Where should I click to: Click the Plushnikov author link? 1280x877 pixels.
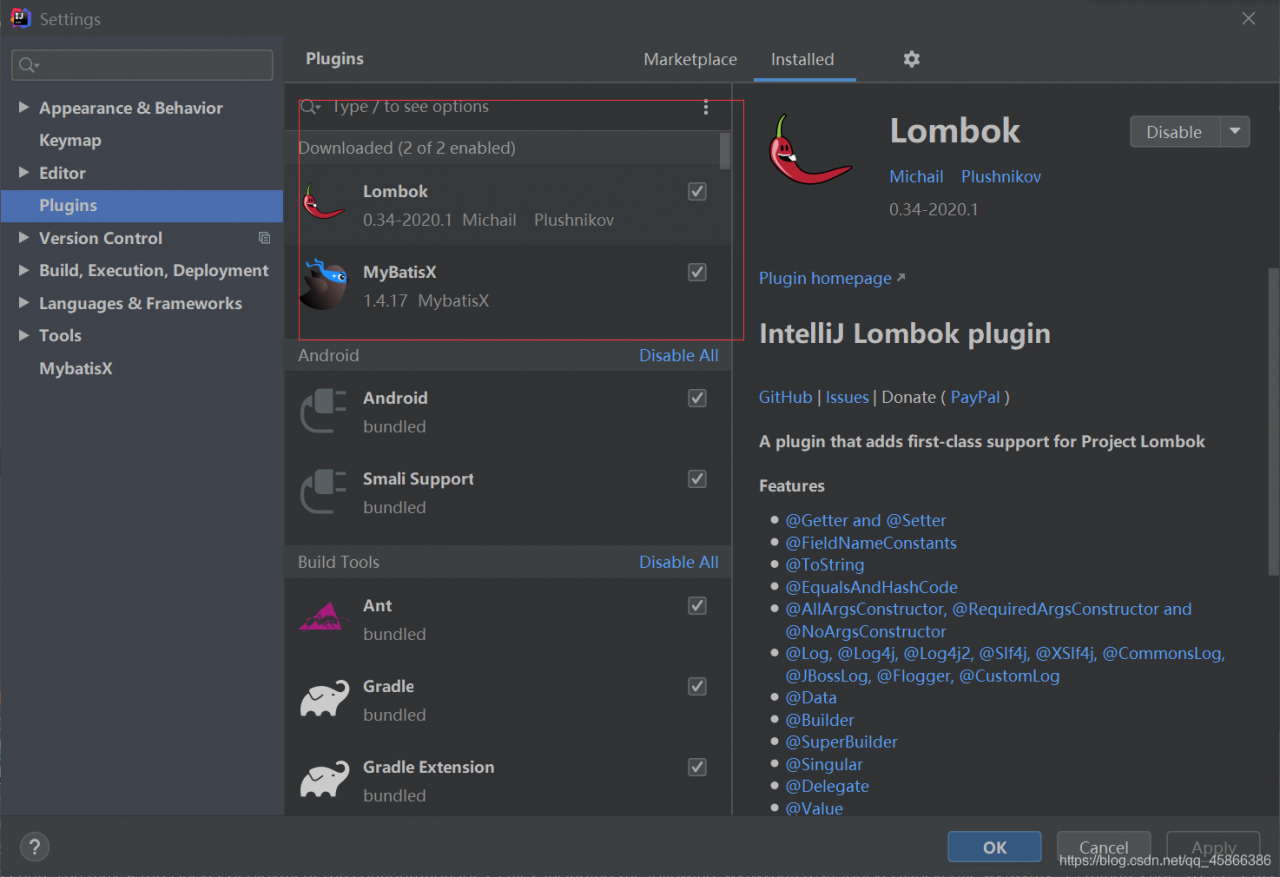click(1001, 176)
